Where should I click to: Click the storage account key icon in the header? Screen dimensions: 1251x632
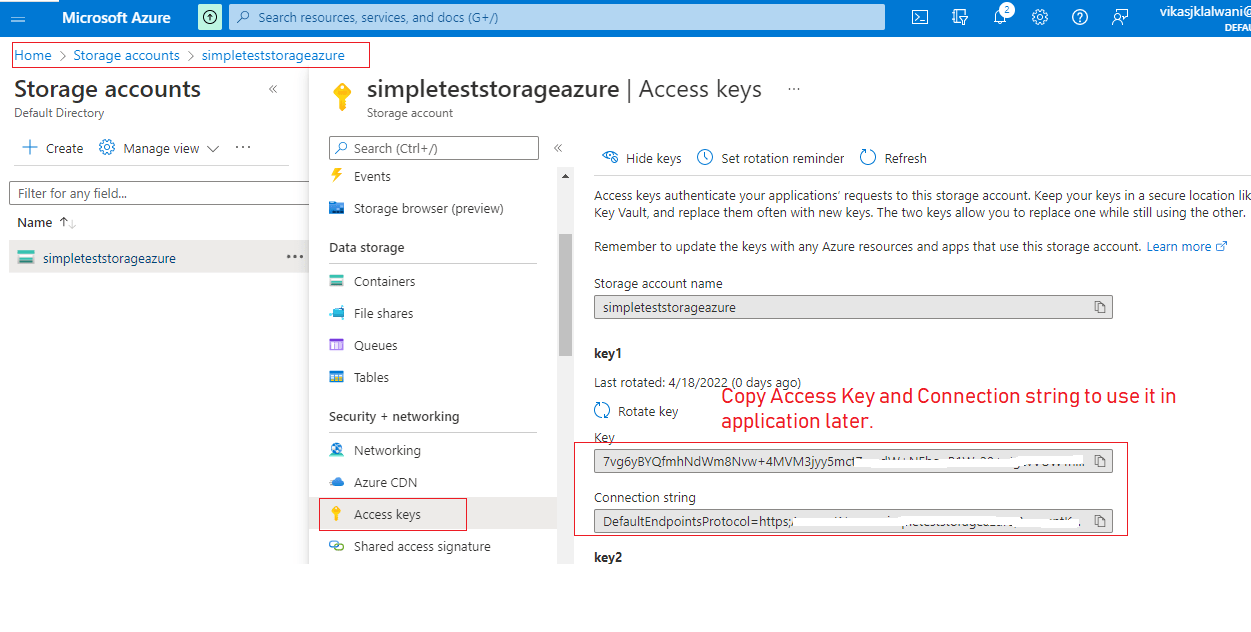click(342, 96)
